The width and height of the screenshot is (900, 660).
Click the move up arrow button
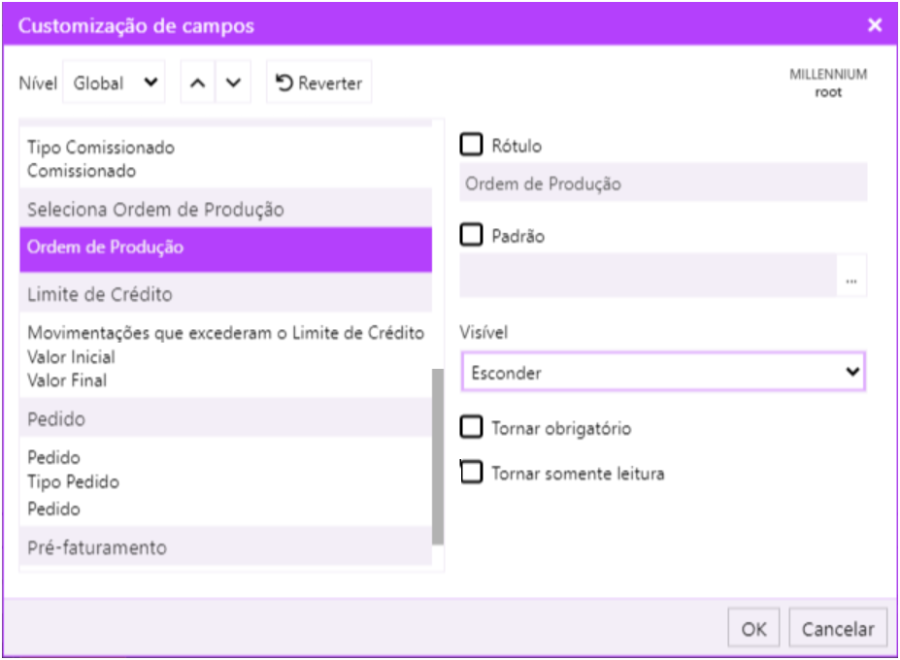pos(198,83)
